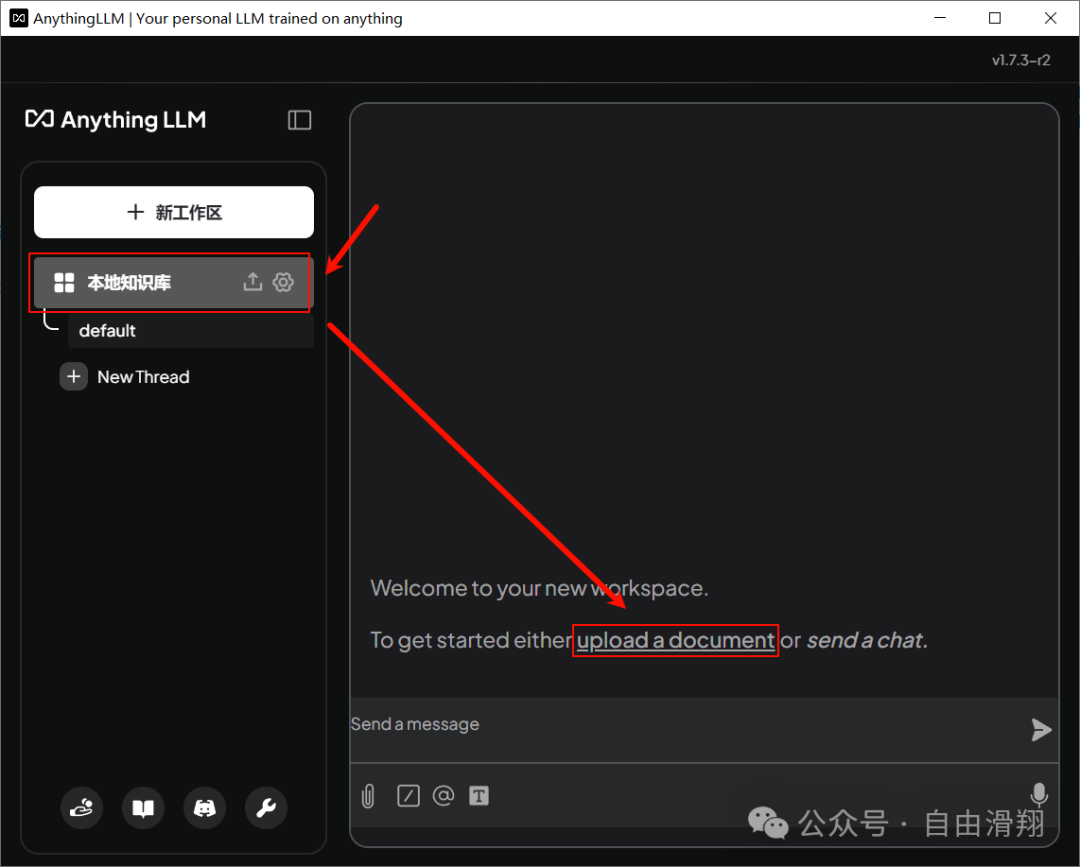Click the send a chat text
This screenshot has width=1080, height=867.
pyautogui.click(x=866, y=640)
